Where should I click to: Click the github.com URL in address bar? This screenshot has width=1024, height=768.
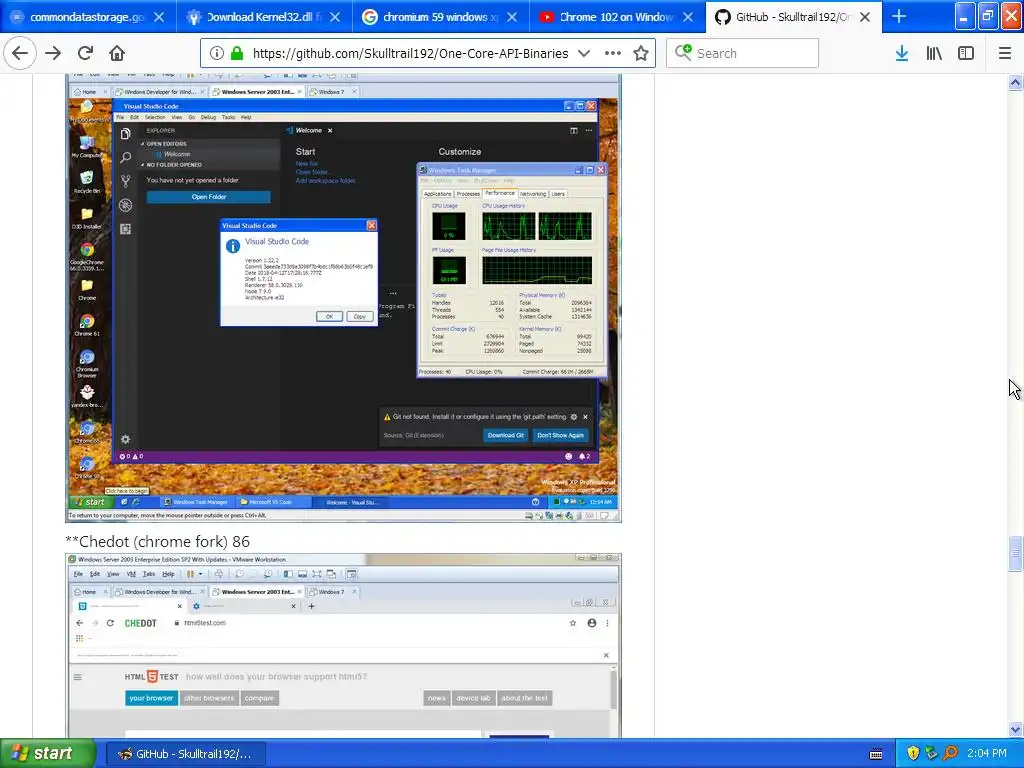tap(410, 54)
